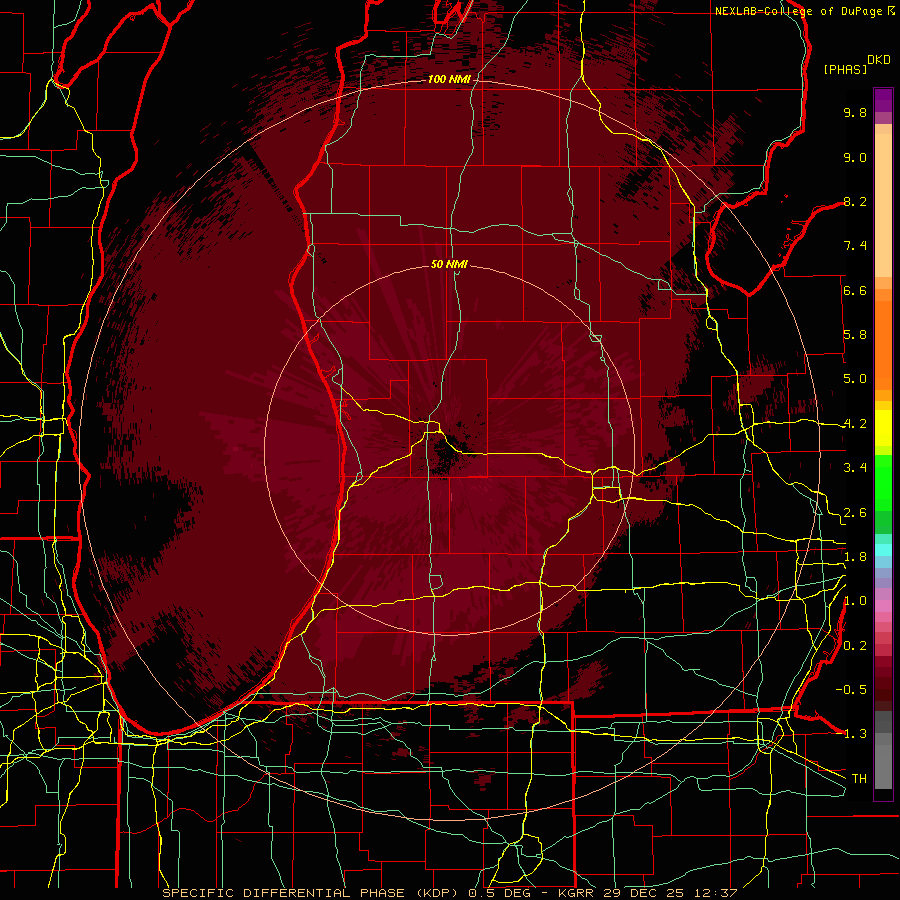
Task: Click the 7.4 scale value
Action: (x=855, y=246)
